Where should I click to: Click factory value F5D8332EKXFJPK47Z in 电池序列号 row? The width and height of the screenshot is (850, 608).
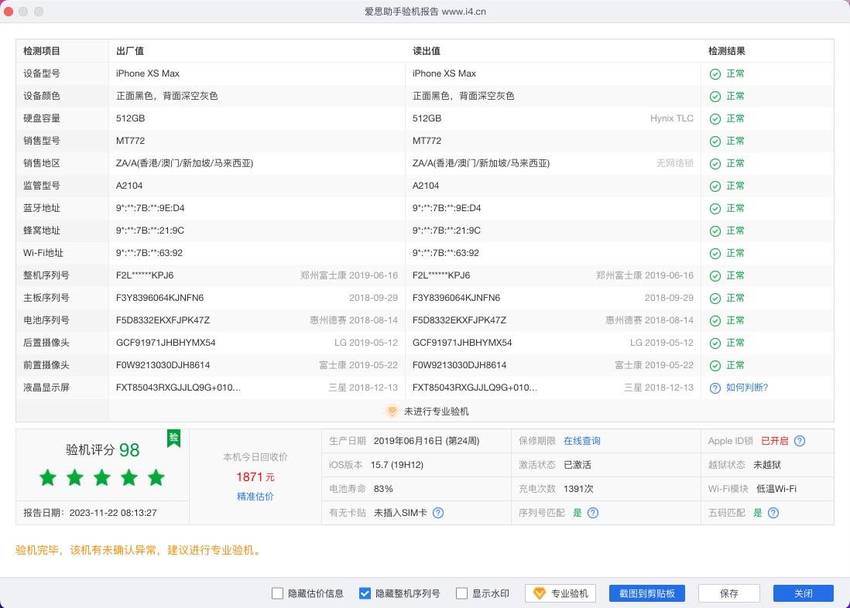[x=163, y=320]
